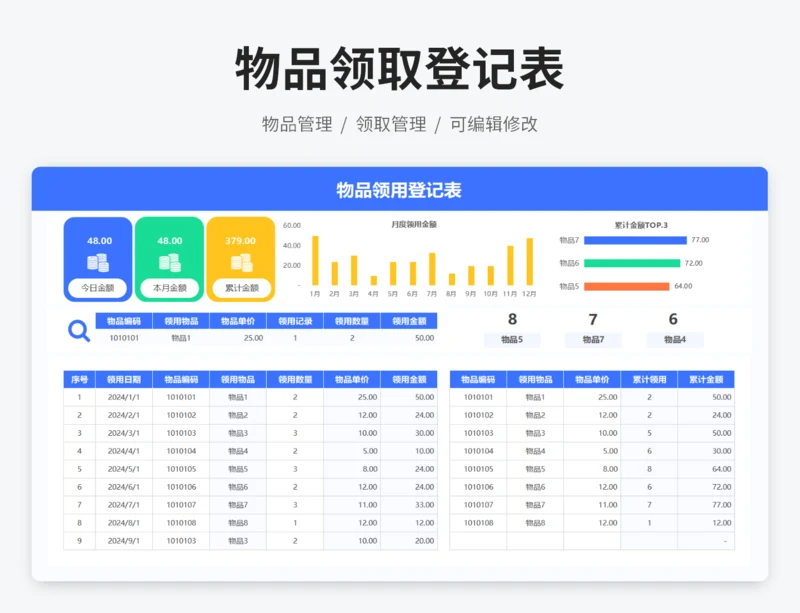Click 1010108 in the right table
This screenshot has height=613, width=800.
click(479, 523)
